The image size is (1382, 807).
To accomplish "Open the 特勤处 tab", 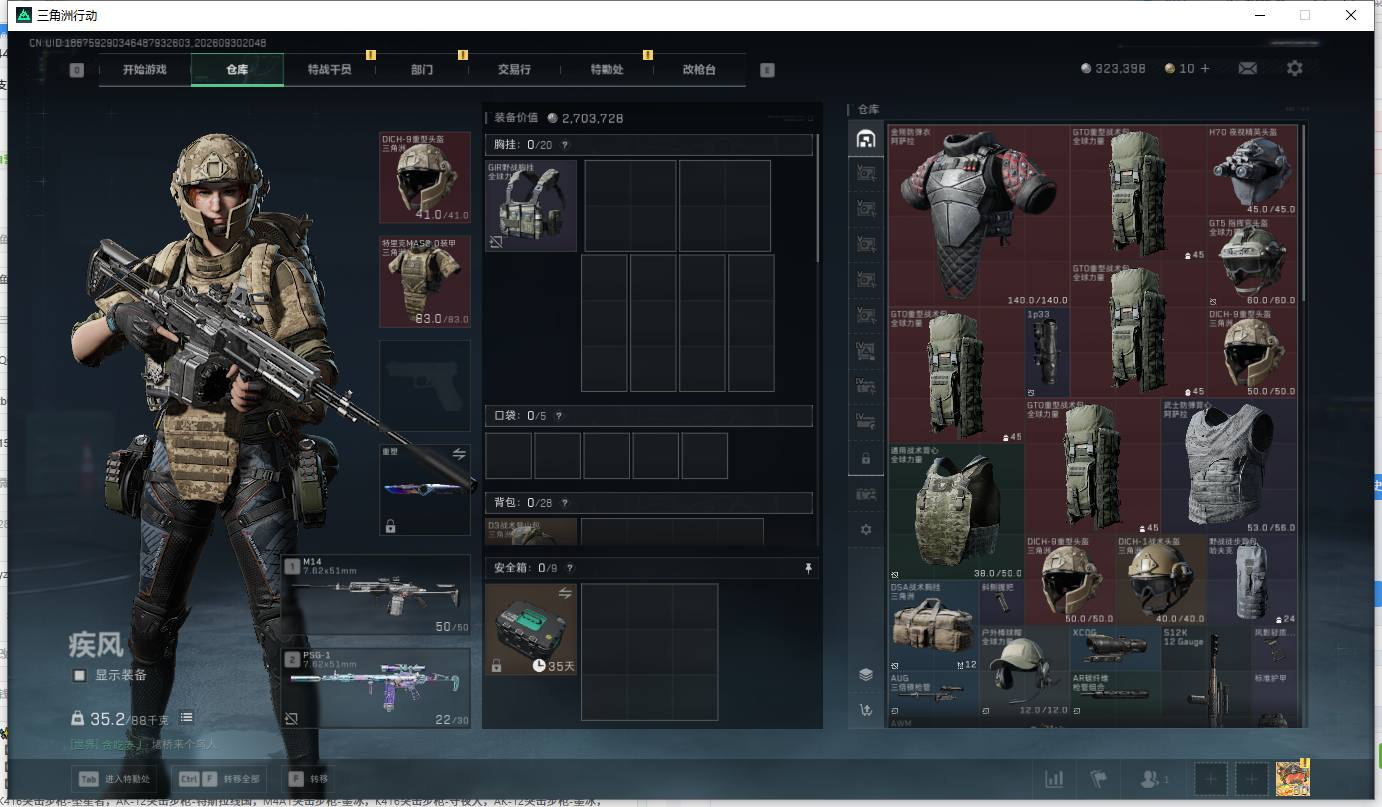I will [607, 70].
